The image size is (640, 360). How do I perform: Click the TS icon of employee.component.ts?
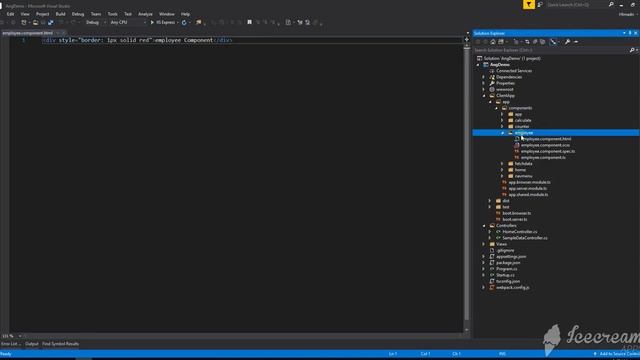pos(517,158)
